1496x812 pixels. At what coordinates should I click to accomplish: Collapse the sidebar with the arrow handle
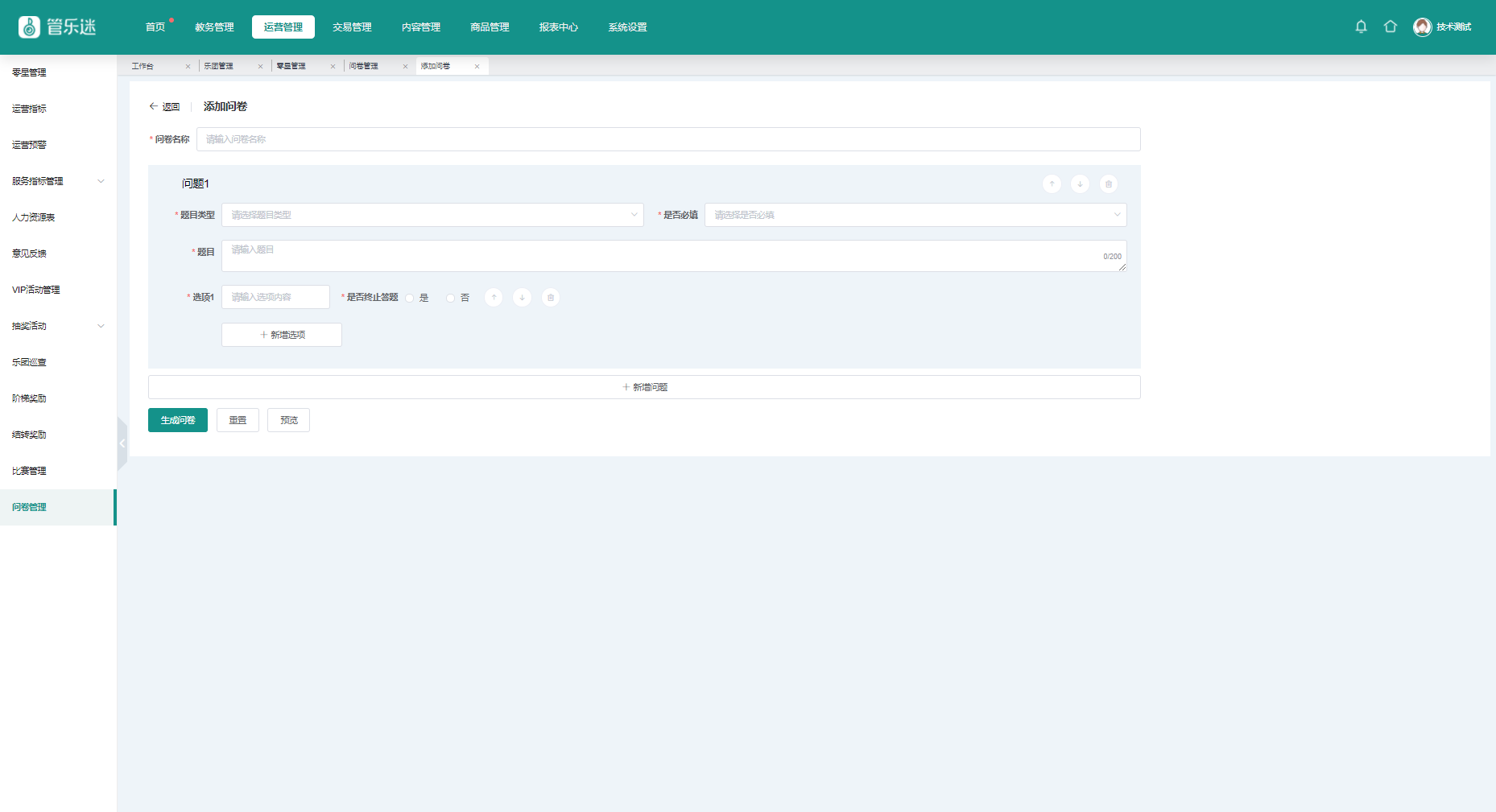pyautogui.click(x=122, y=443)
